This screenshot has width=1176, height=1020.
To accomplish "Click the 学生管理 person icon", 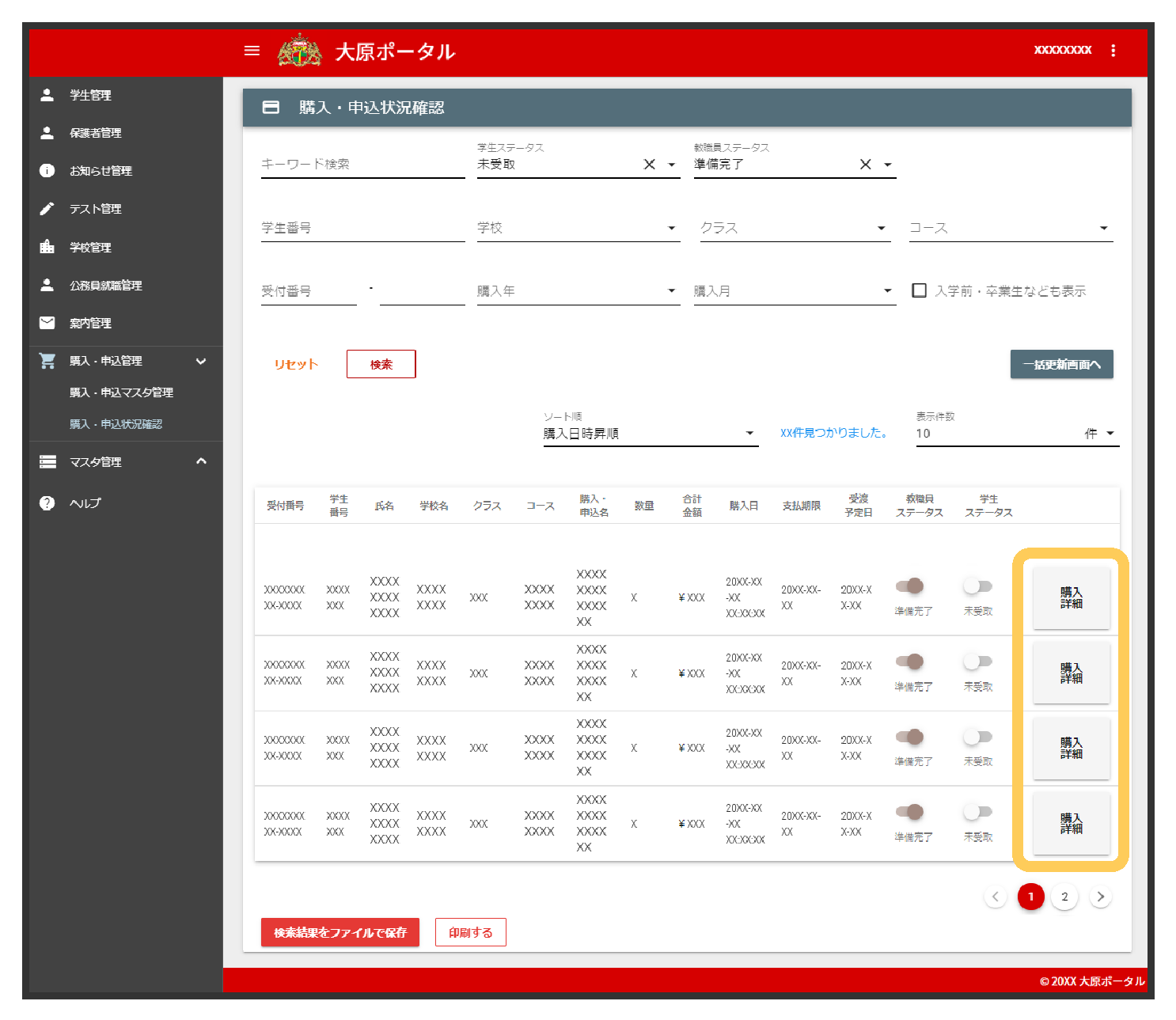I will point(47,95).
